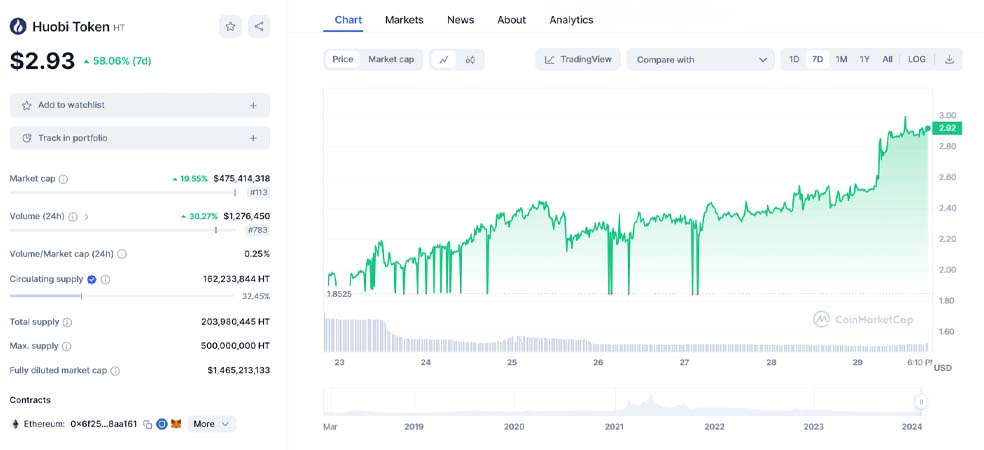Click the Add to watchlist button
The image size is (984, 450).
click(140, 105)
